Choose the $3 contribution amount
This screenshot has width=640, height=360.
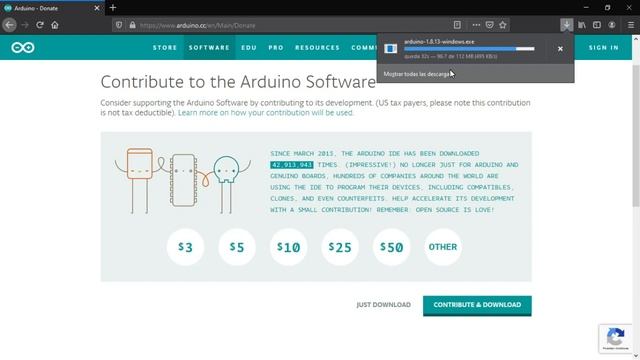point(185,247)
